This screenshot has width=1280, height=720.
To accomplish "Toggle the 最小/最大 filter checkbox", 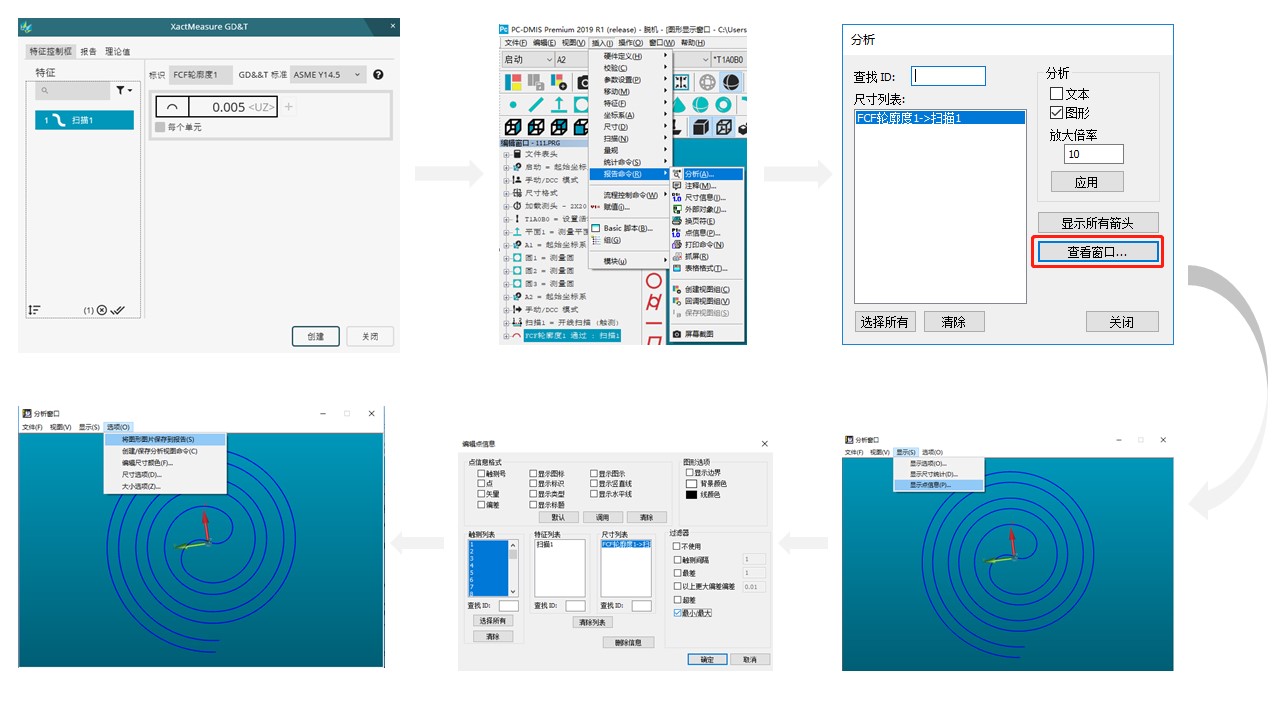I will tap(679, 612).
